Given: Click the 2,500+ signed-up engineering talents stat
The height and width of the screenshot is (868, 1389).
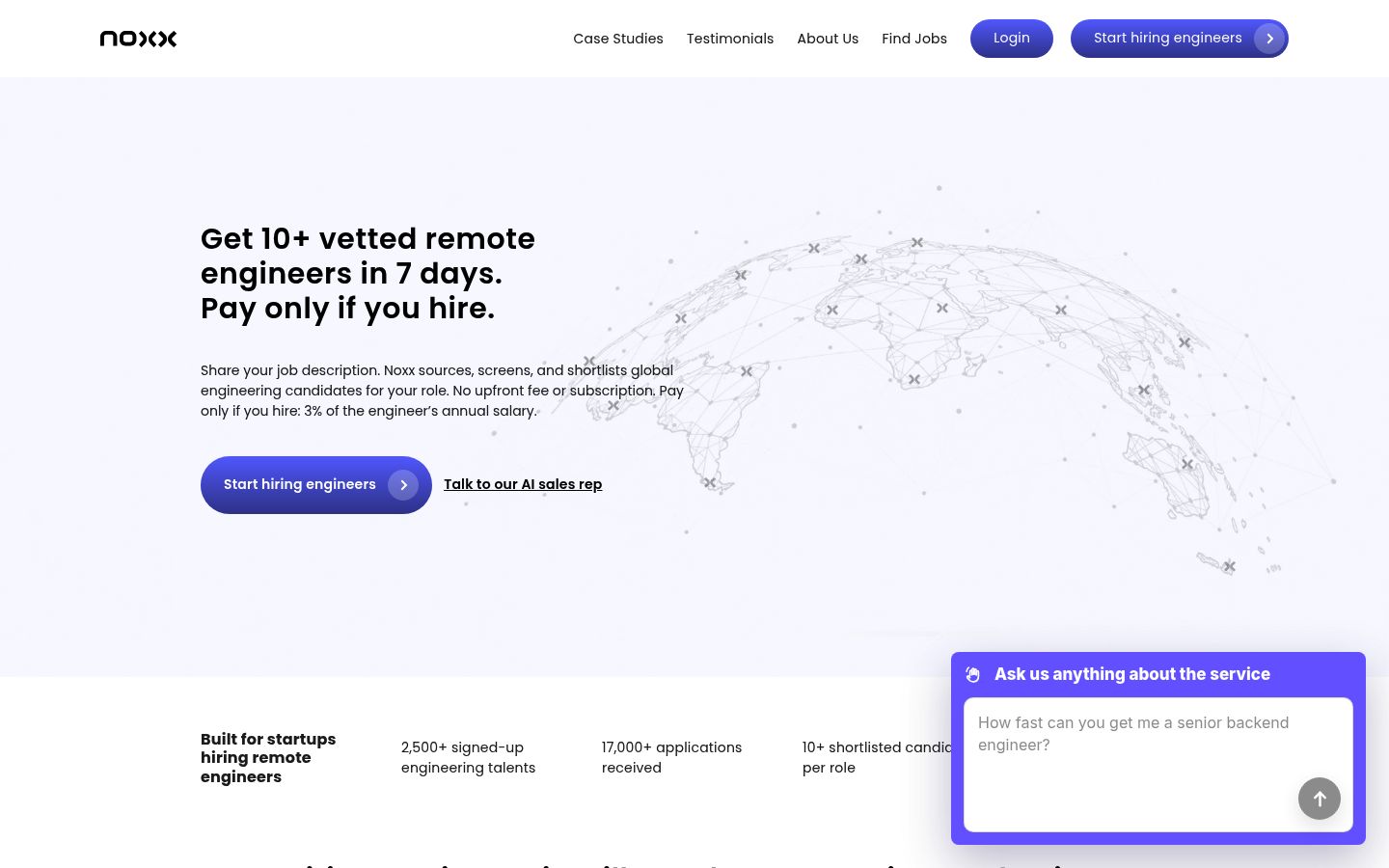Looking at the screenshot, I should [x=468, y=757].
